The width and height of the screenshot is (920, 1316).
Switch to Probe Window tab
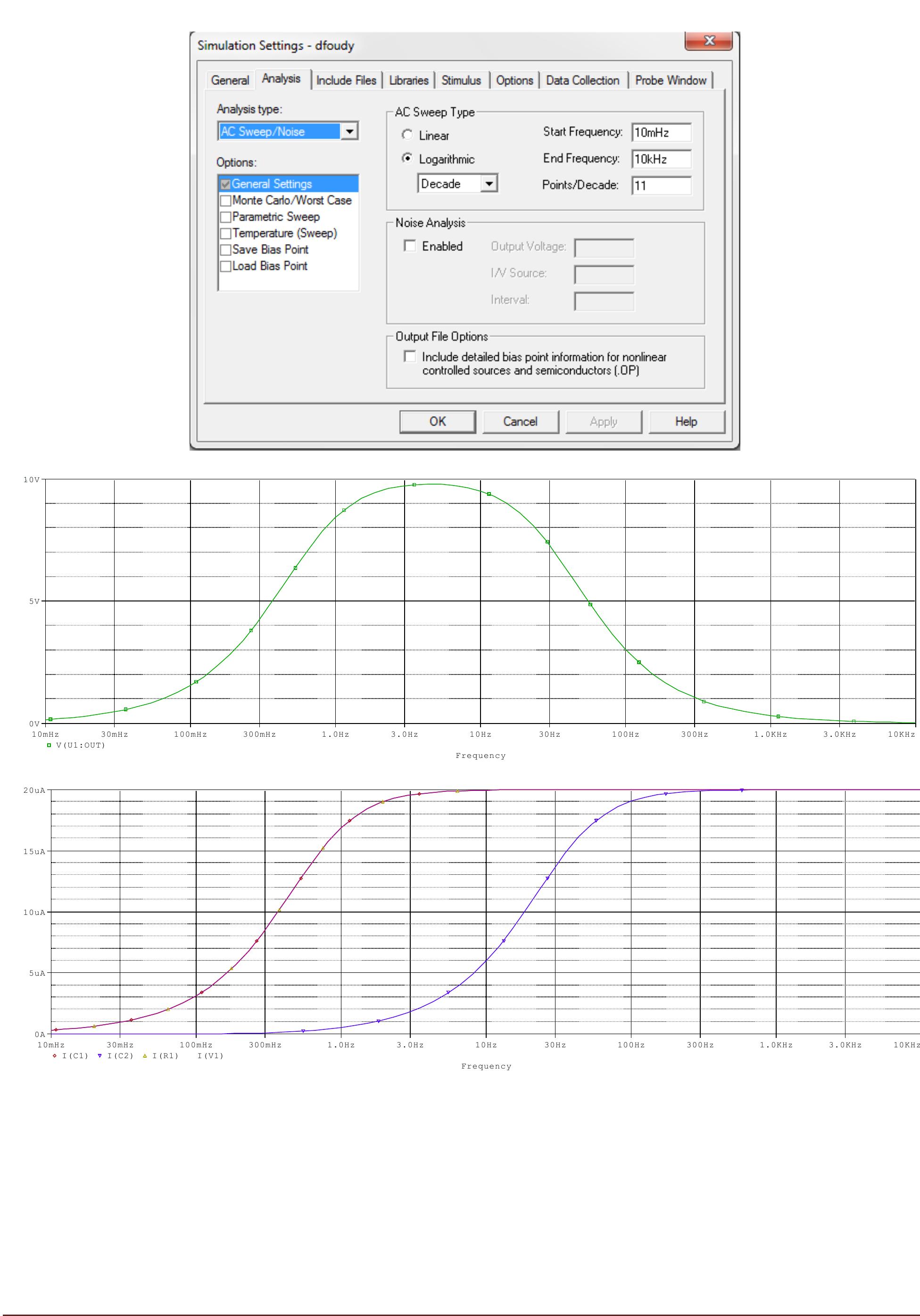pos(671,80)
